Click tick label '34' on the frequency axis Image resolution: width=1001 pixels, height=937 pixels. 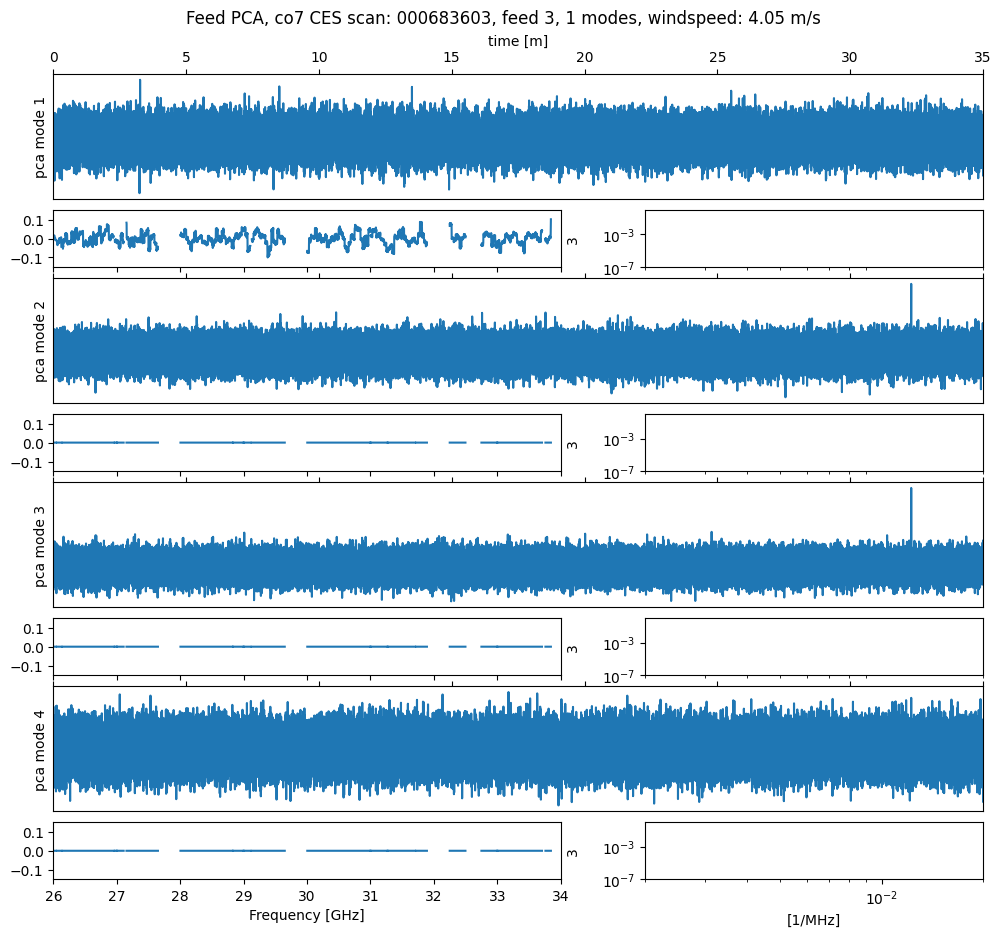click(561, 896)
